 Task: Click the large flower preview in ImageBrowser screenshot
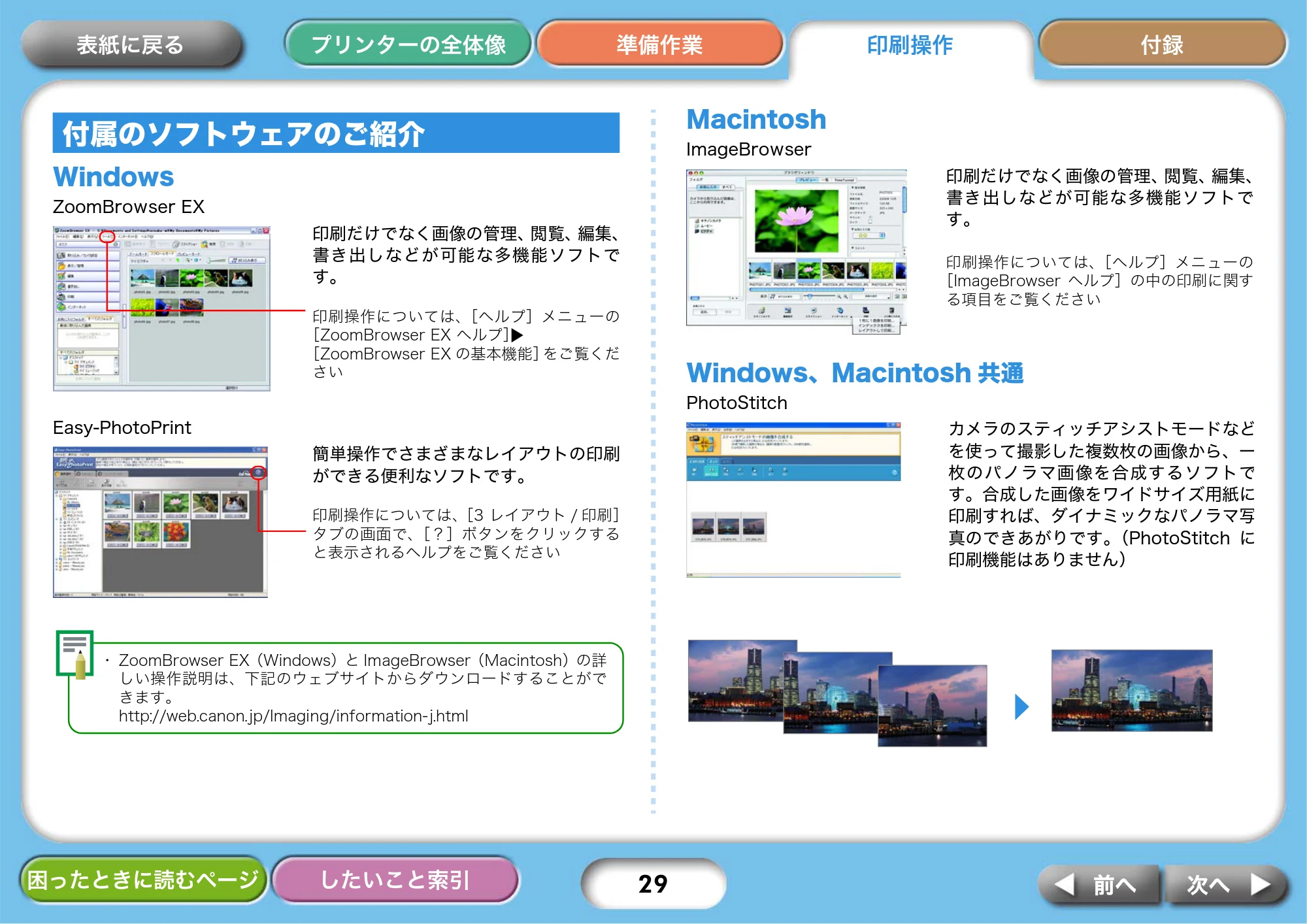pyautogui.click(x=796, y=221)
